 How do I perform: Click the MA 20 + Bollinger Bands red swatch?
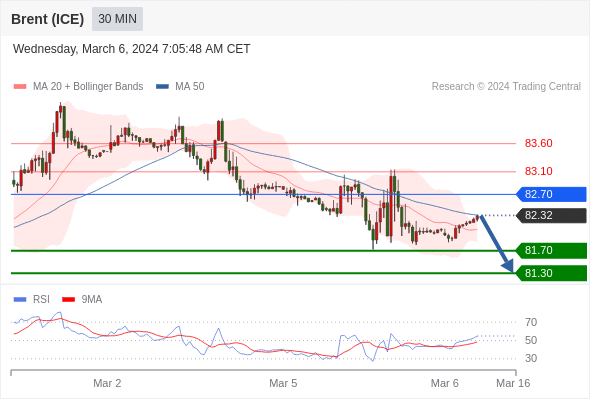[x=20, y=87]
